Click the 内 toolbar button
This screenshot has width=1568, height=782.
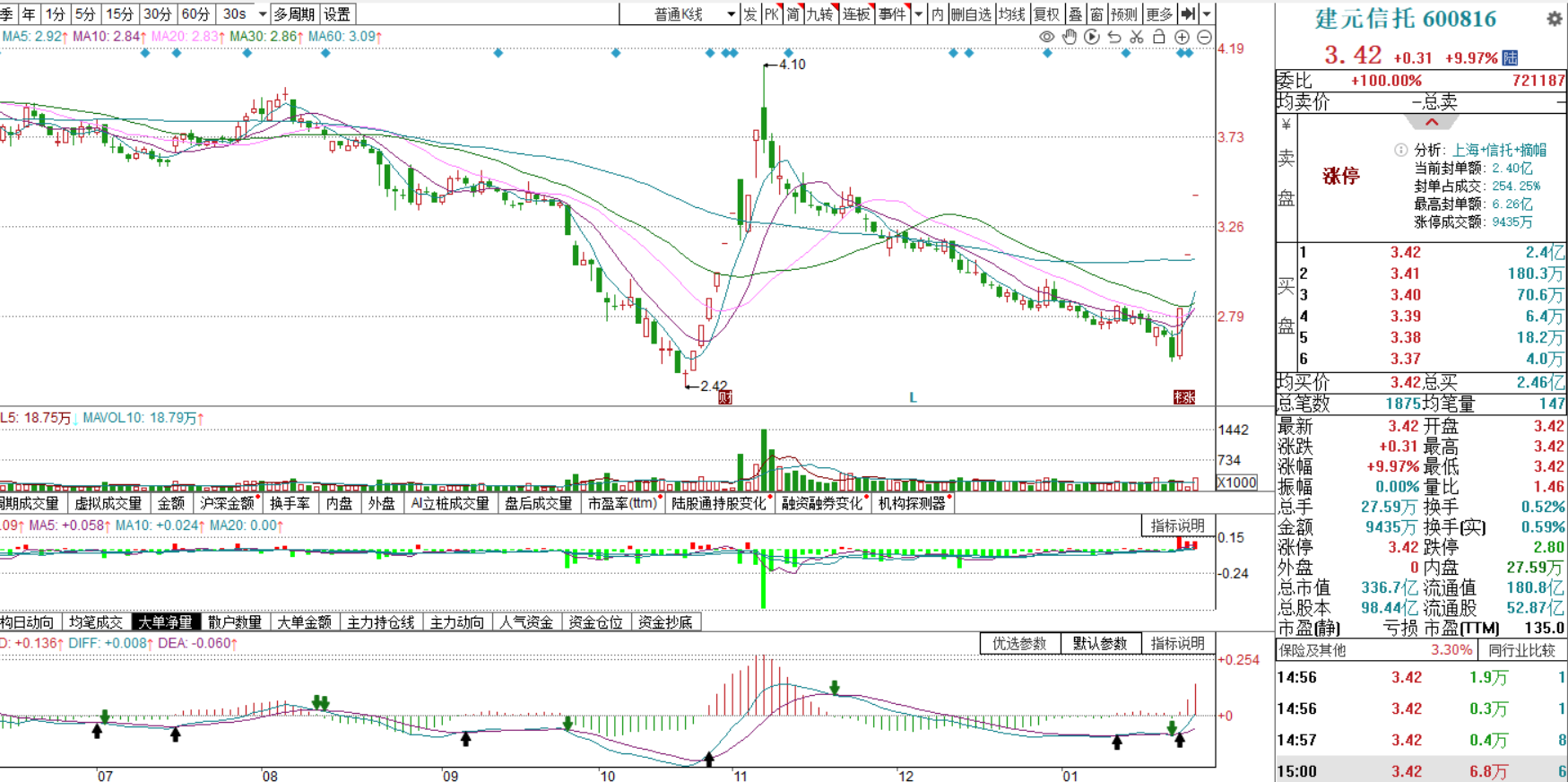937,13
